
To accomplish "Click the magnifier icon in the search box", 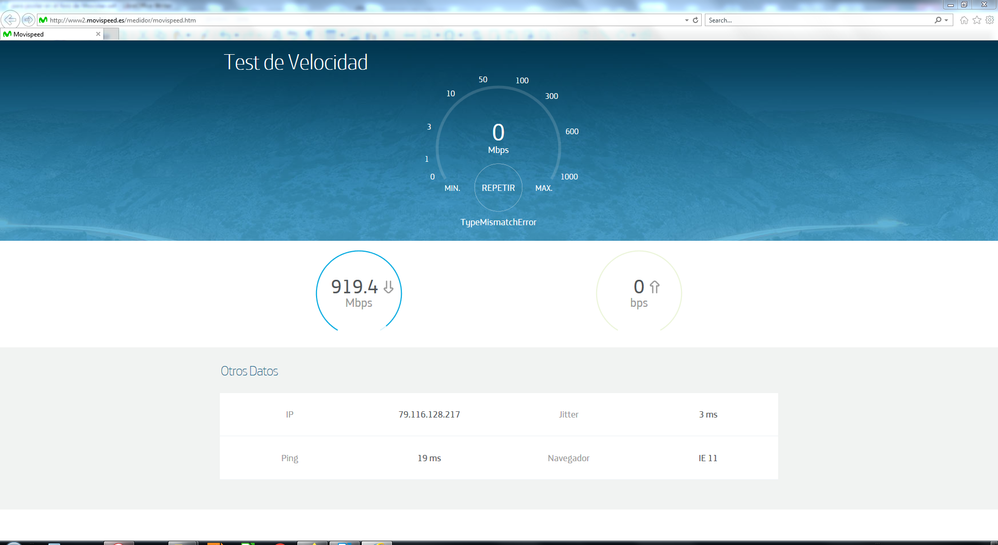I will (x=938, y=20).
